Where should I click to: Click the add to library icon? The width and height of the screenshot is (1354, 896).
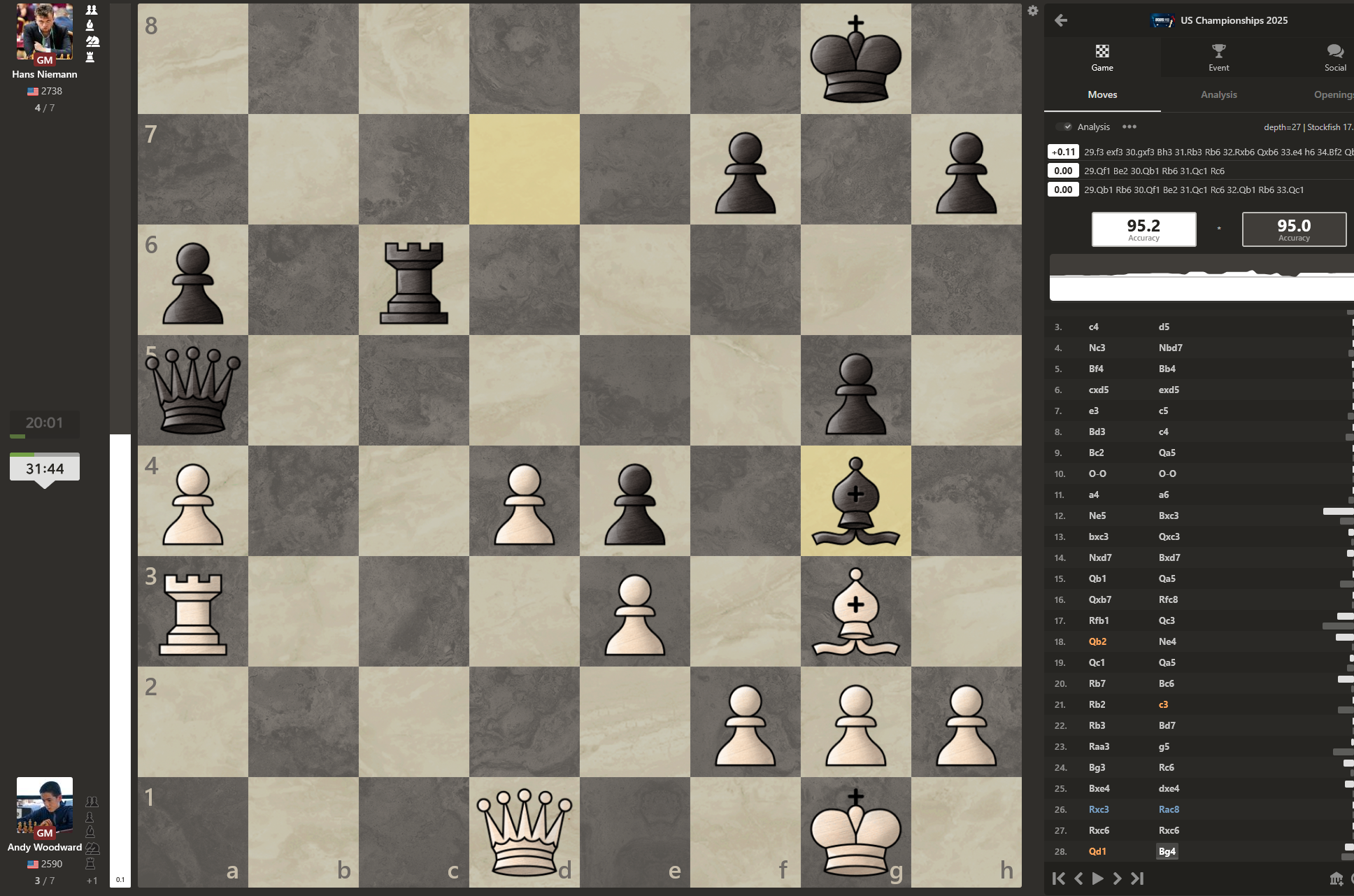(1336, 879)
